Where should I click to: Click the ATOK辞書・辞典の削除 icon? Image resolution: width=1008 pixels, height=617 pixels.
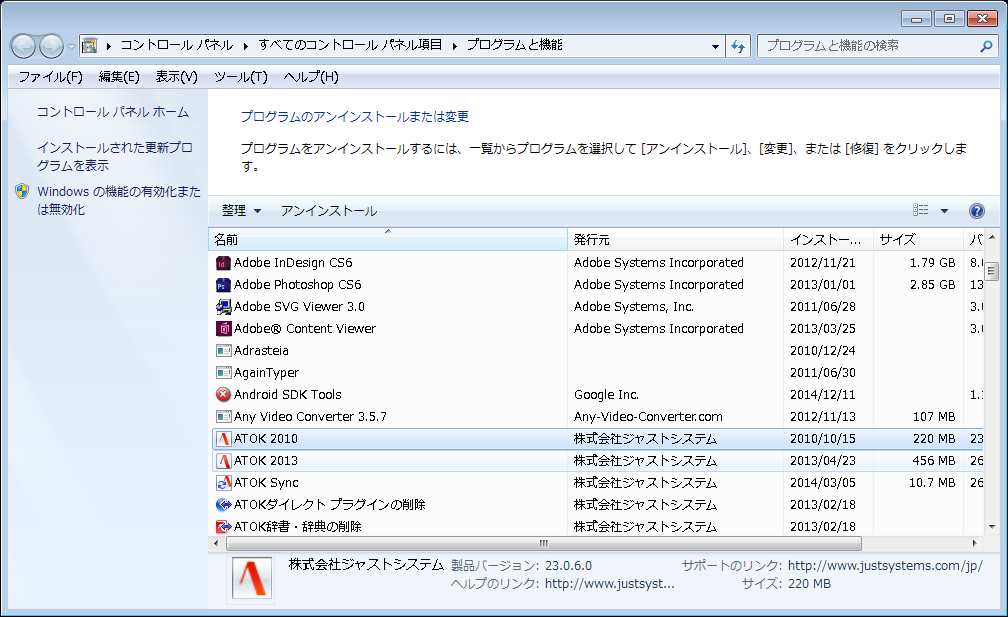tap(223, 526)
